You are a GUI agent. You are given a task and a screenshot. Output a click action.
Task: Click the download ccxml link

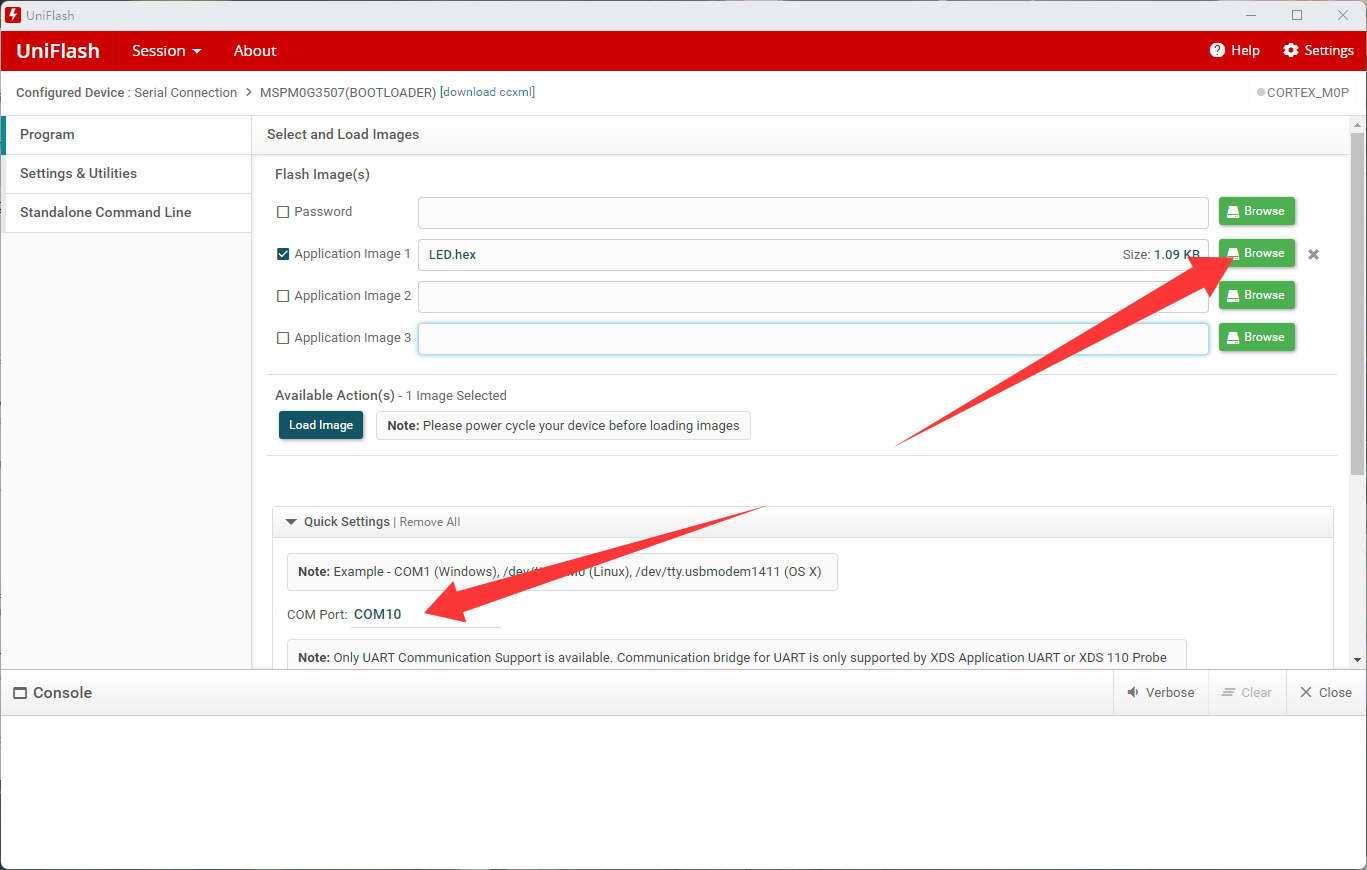pos(488,92)
